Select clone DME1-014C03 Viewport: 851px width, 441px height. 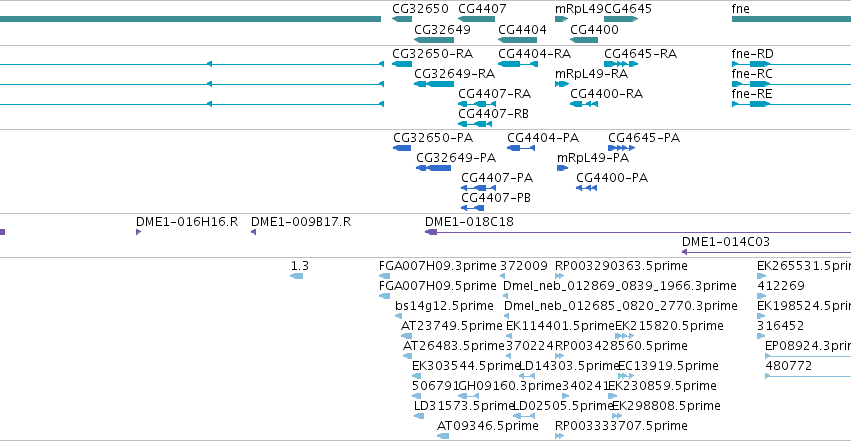[x=766, y=252]
